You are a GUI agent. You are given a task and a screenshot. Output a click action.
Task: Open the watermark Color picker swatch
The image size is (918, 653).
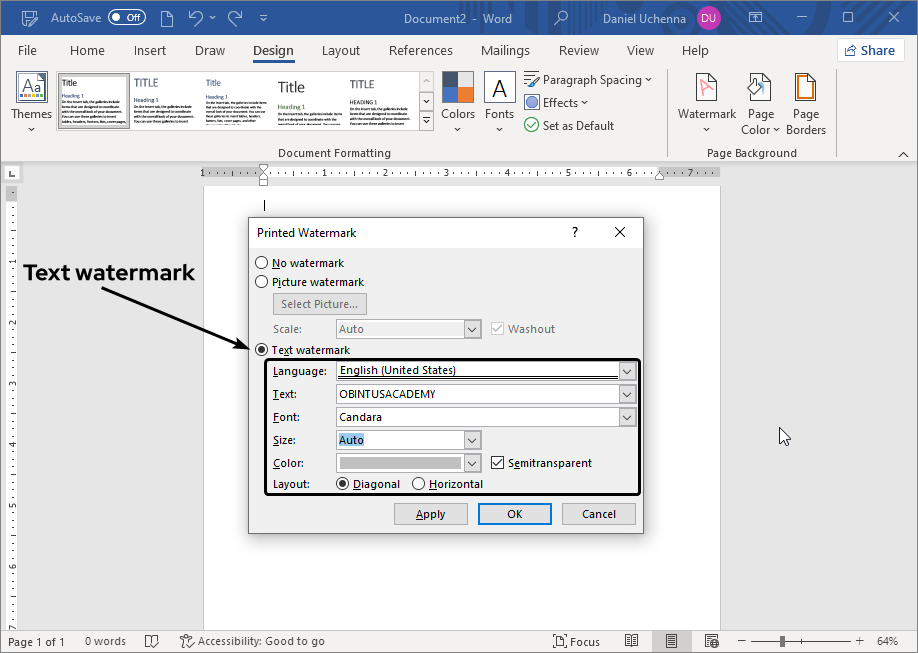coord(400,463)
